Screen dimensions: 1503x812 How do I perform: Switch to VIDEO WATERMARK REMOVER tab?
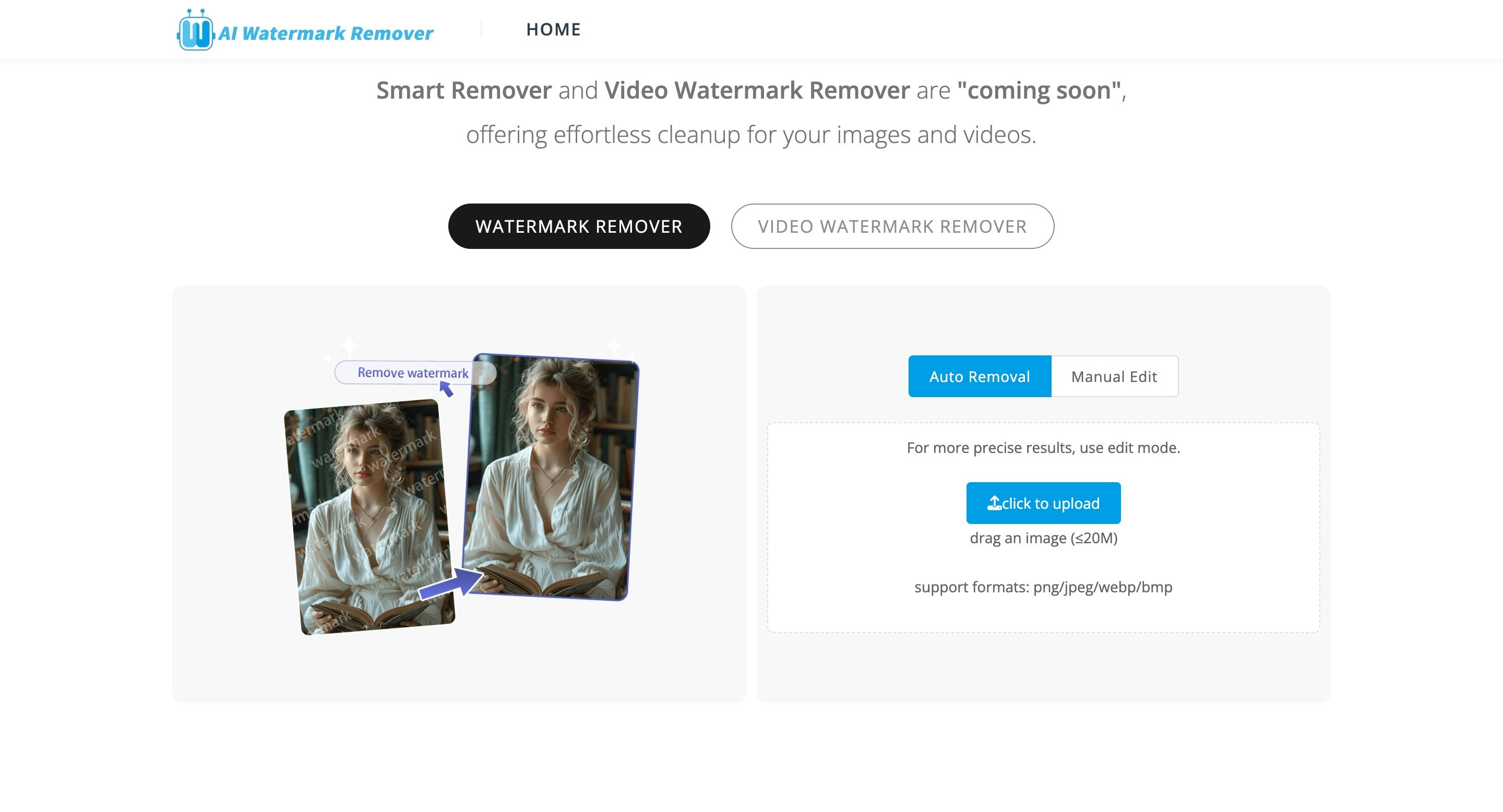tap(891, 226)
